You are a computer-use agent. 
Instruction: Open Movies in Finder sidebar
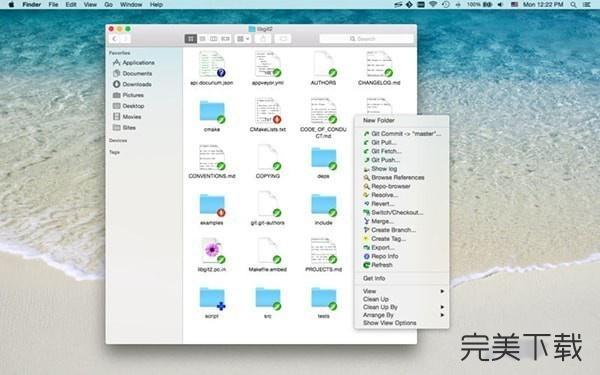[x=127, y=116]
